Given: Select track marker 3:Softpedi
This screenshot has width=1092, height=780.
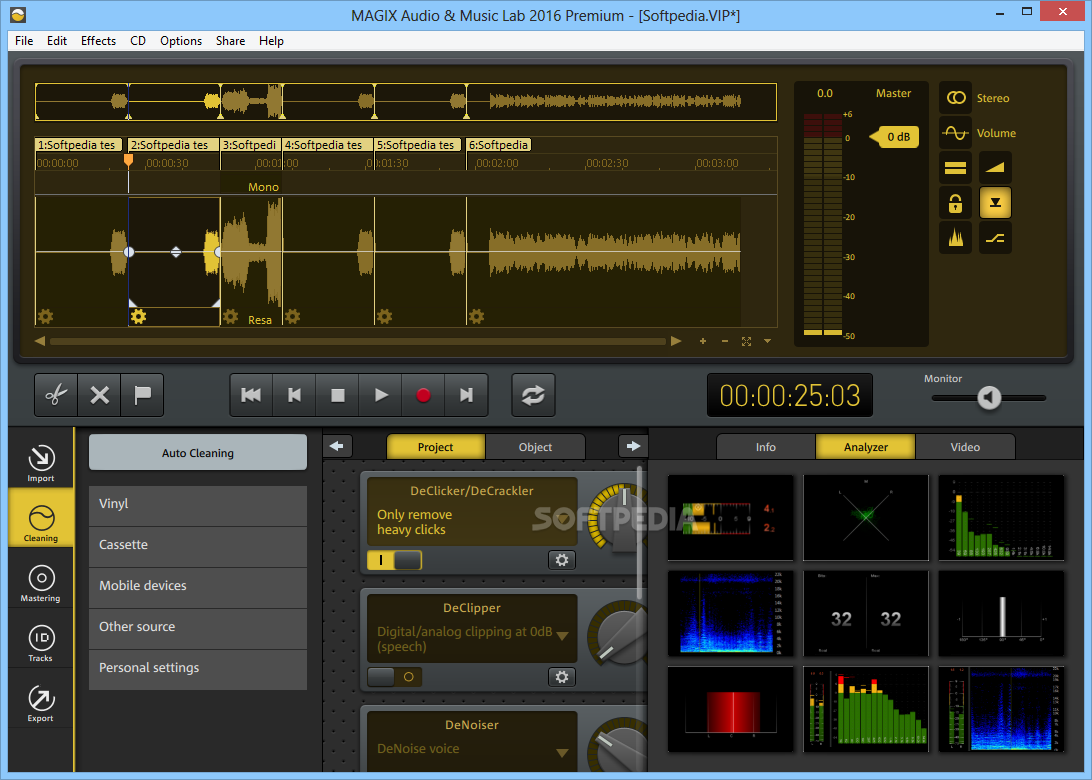Looking at the screenshot, I should click(250, 145).
